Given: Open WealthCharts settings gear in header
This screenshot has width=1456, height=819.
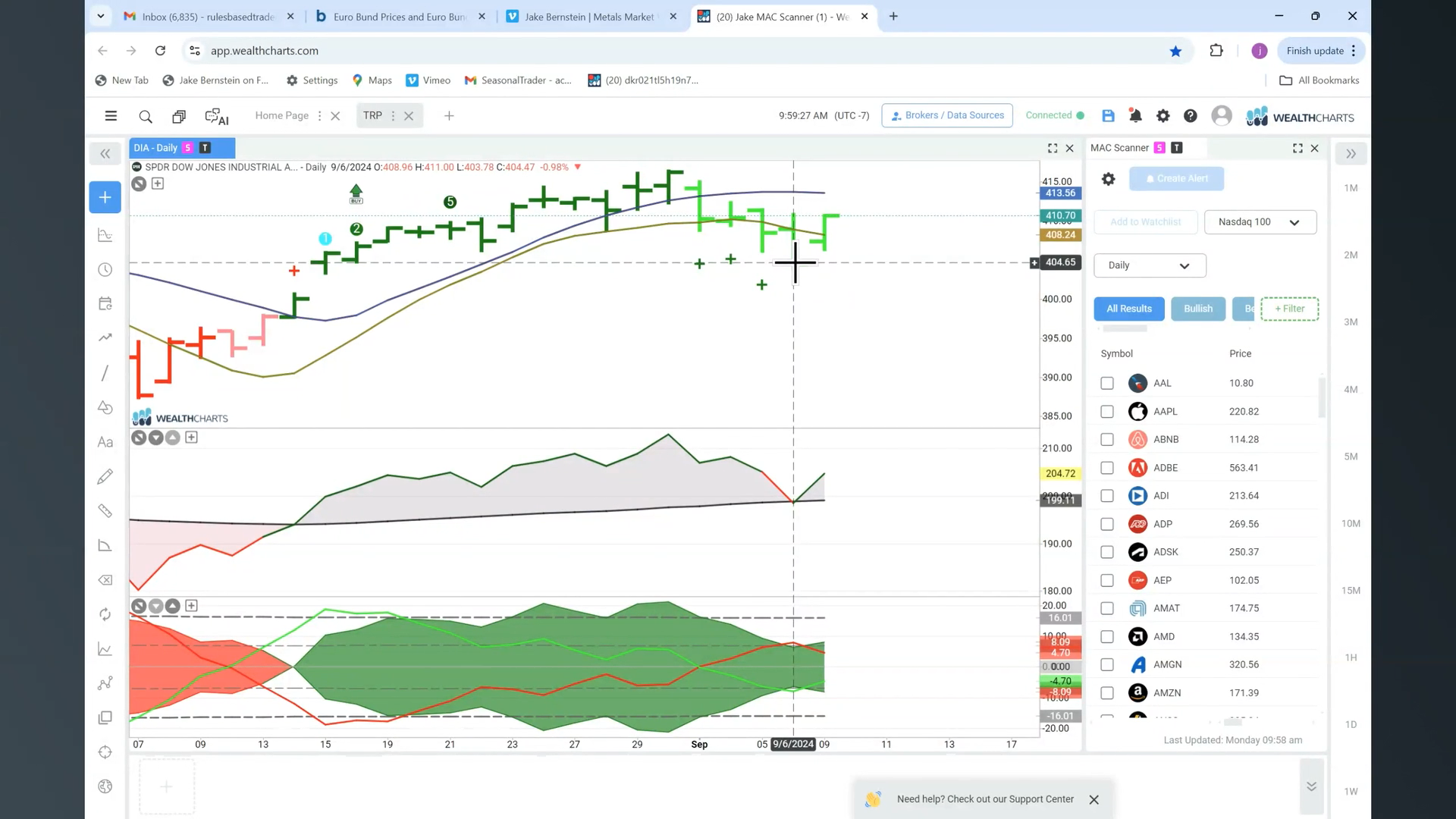Looking at the screenshot, I should coord(1163,116).
